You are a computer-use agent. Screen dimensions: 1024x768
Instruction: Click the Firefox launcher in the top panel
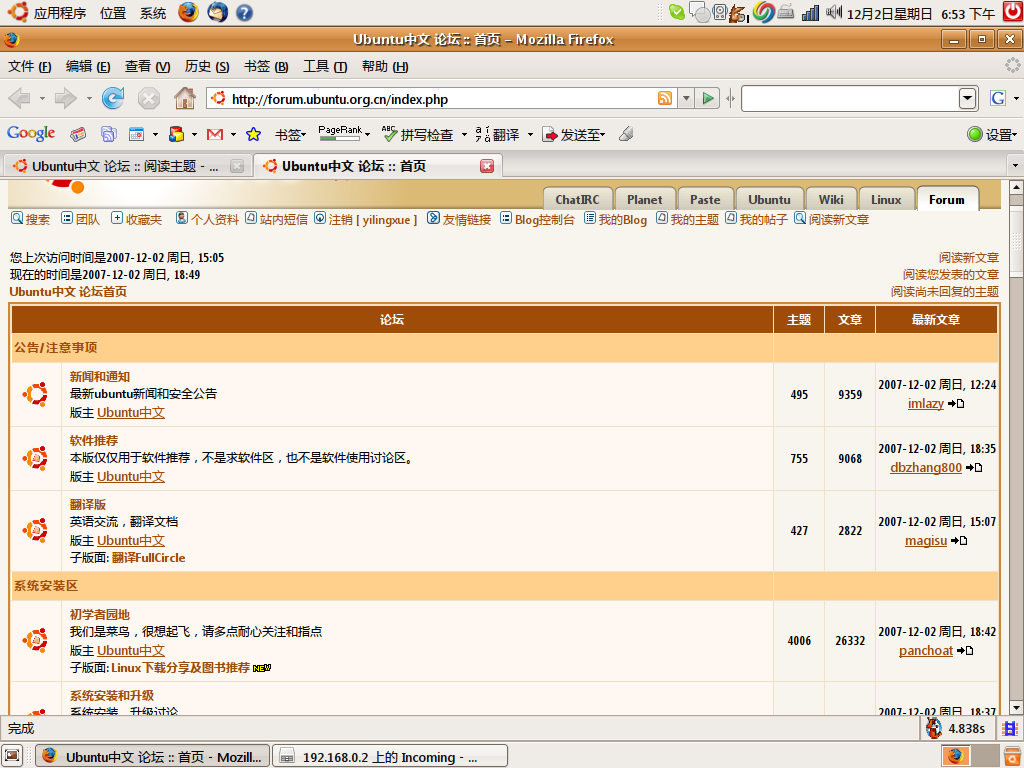tap(188, 12)
